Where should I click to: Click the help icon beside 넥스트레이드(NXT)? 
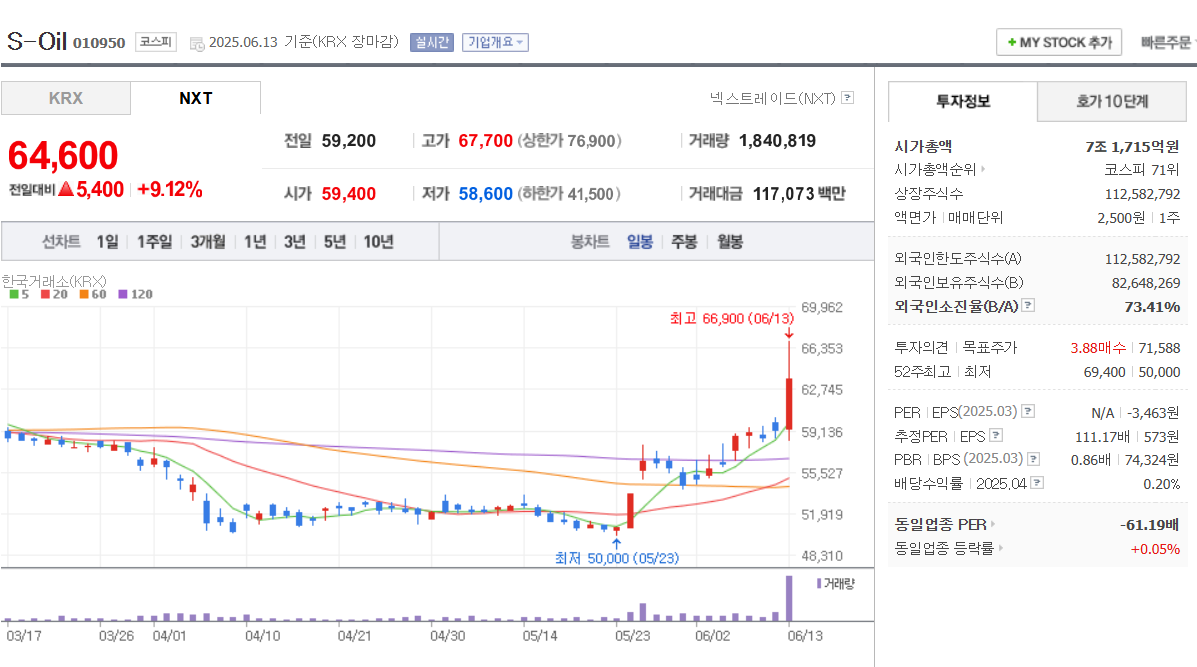(847, 98)
